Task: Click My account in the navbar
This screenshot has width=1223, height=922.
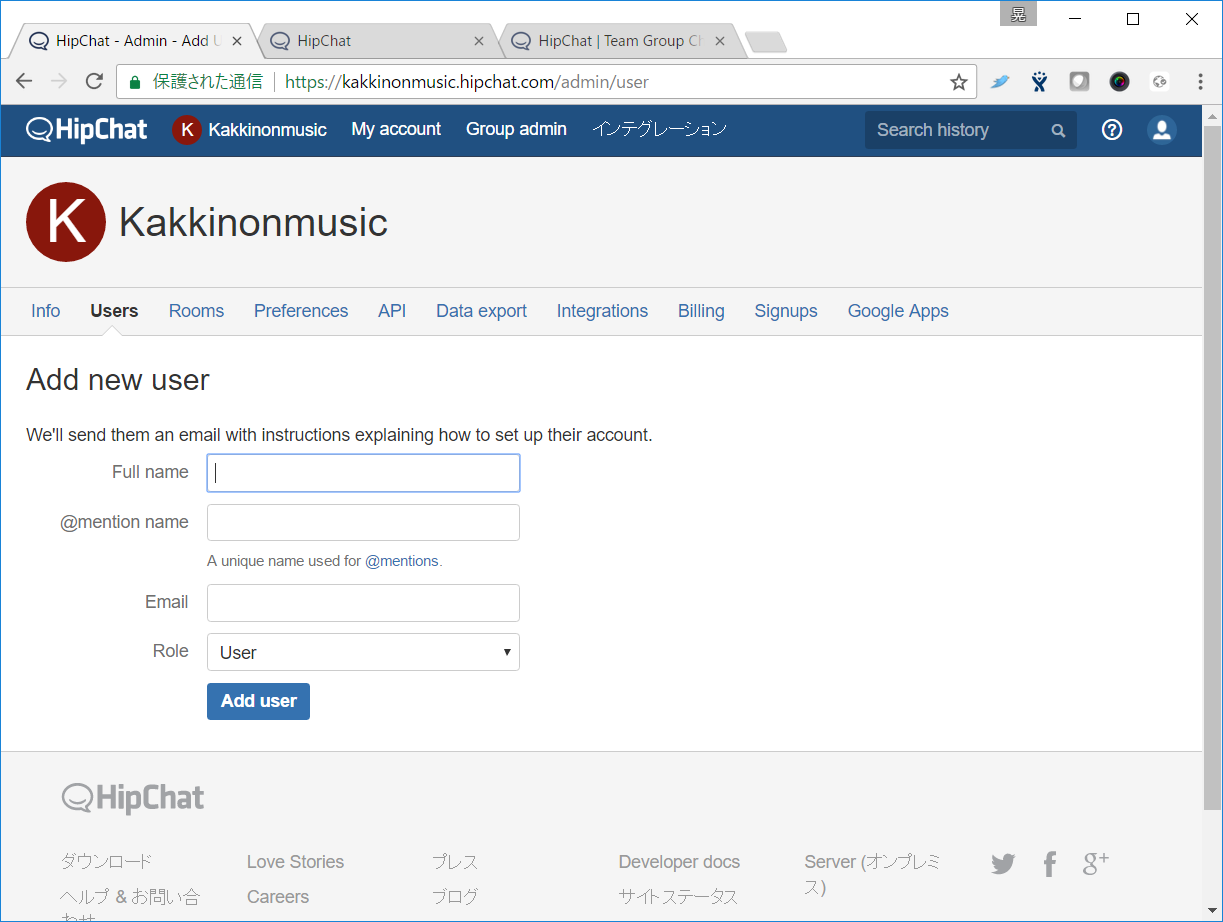Action: click(396, 129)
